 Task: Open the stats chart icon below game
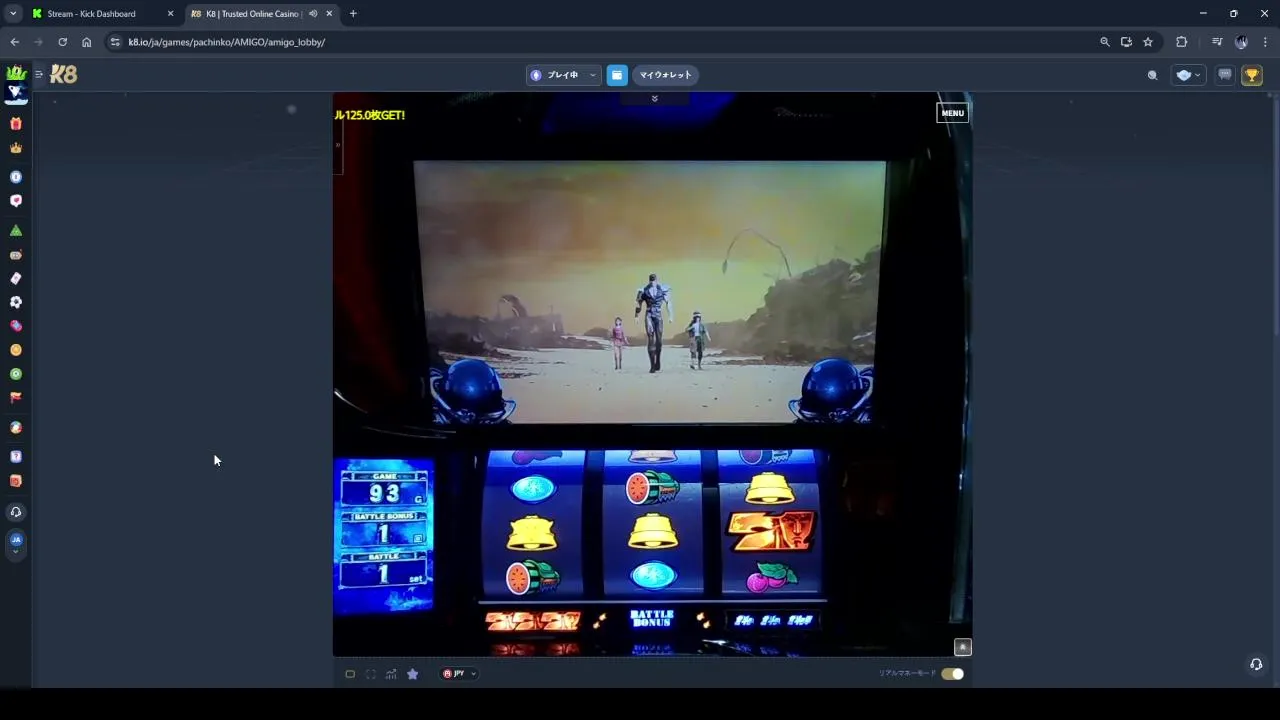(391, 674)
